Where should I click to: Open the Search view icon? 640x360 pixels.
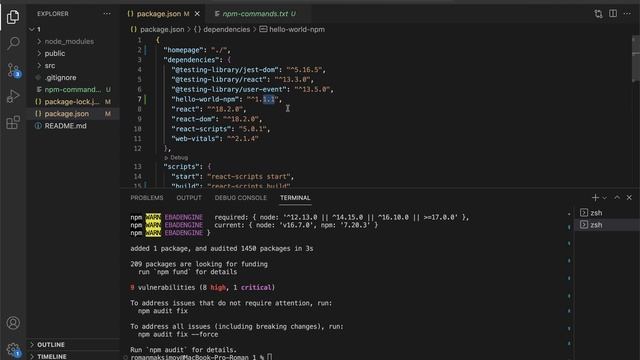(13, 43)
